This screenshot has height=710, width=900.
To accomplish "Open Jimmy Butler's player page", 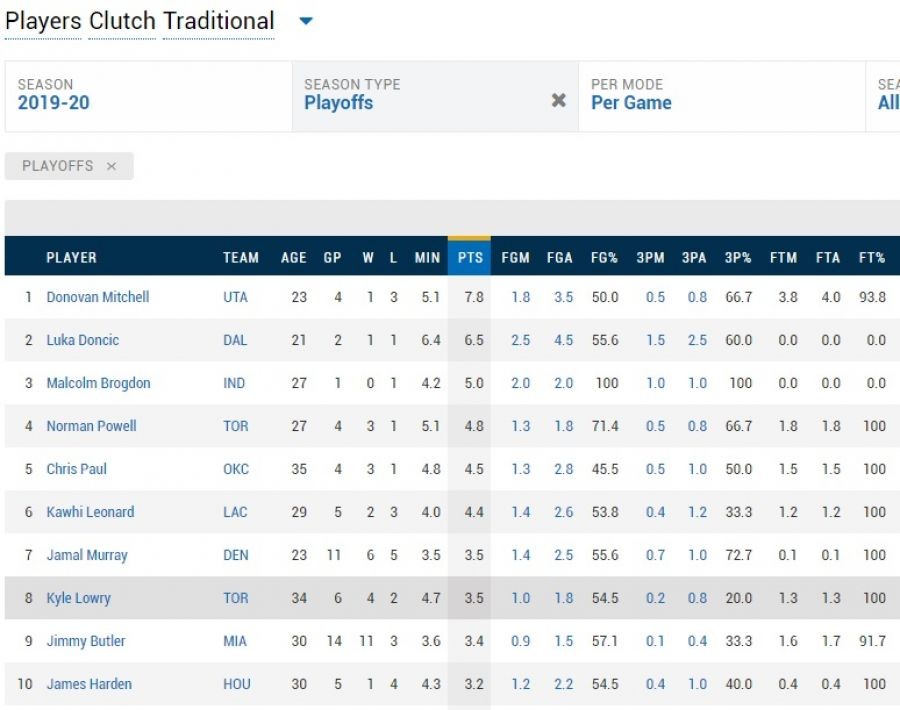I will pyautogui.click(x=86, y=641).
